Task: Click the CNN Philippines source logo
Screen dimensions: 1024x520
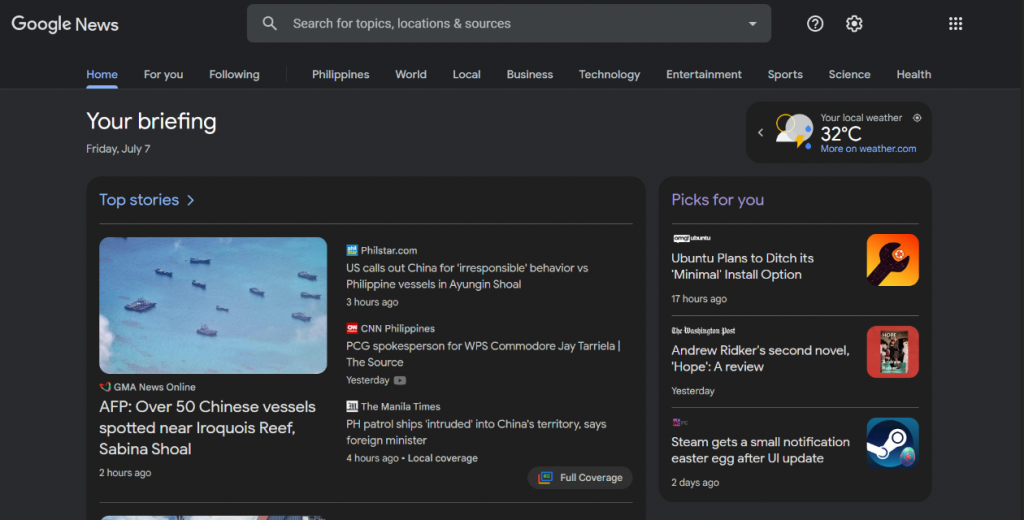Action: pos(352,329)
